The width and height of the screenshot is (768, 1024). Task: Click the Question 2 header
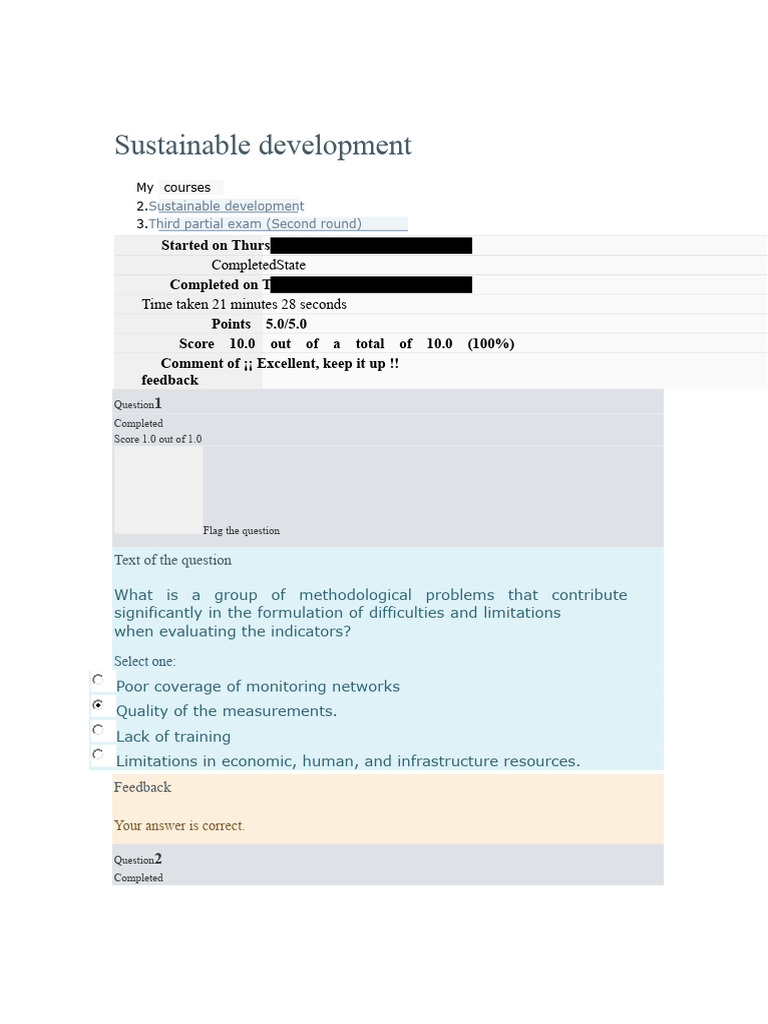pyautogui.click(x=138, y=859)
